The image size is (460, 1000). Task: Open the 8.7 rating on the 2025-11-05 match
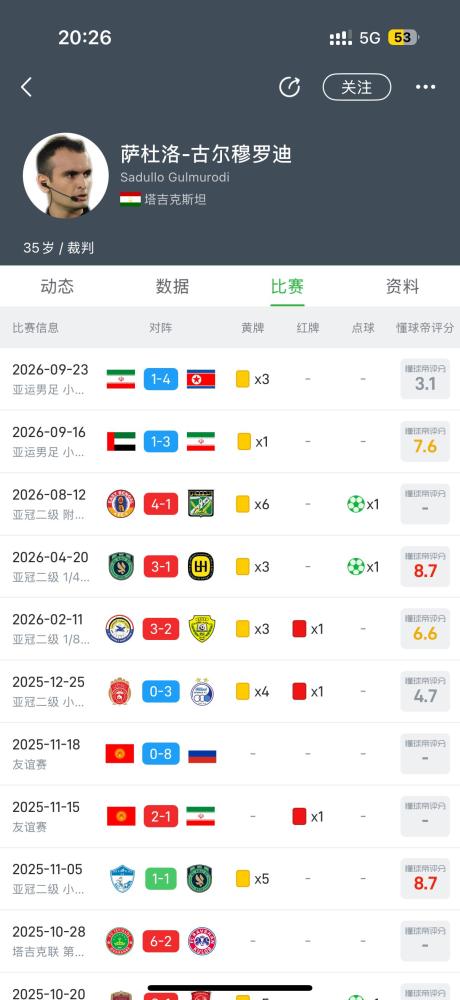425,878
